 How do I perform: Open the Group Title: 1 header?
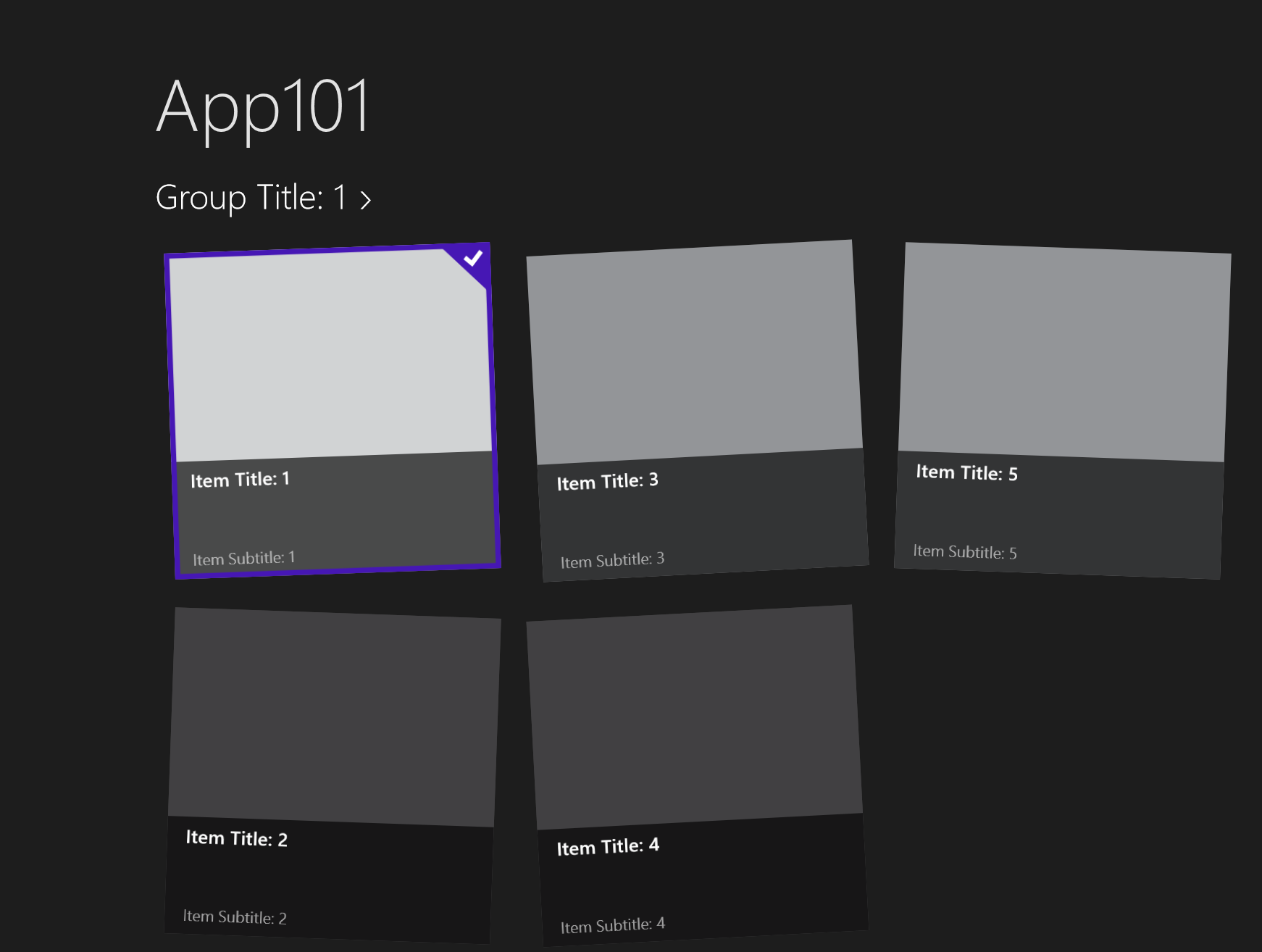coord(251,198)
